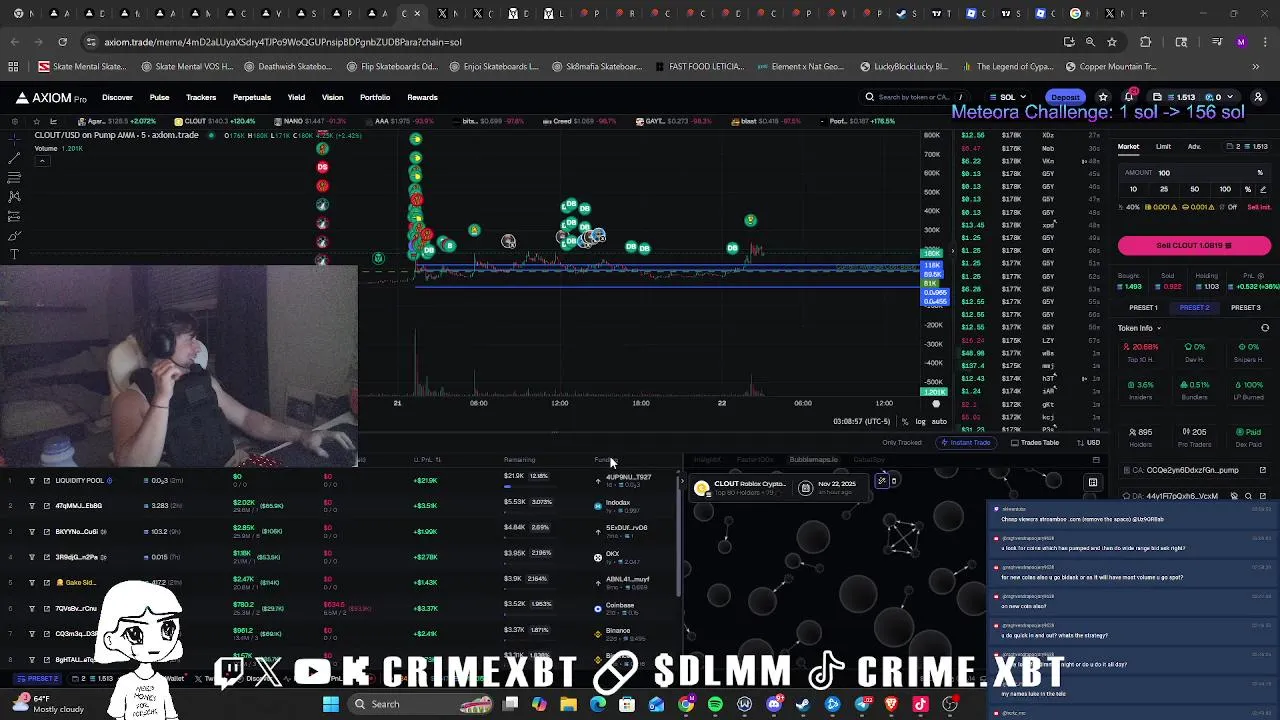
Task: Open the watchlist star icon
Action: pos(1103,97)
